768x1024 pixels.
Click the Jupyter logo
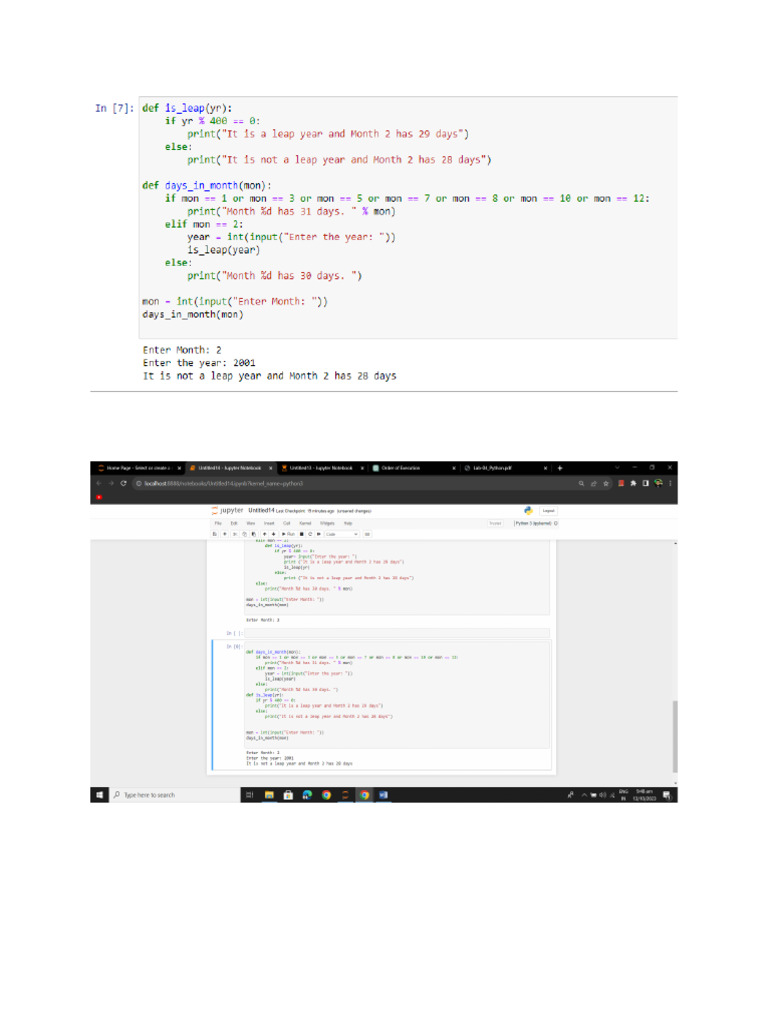click(x=227, y=511)
